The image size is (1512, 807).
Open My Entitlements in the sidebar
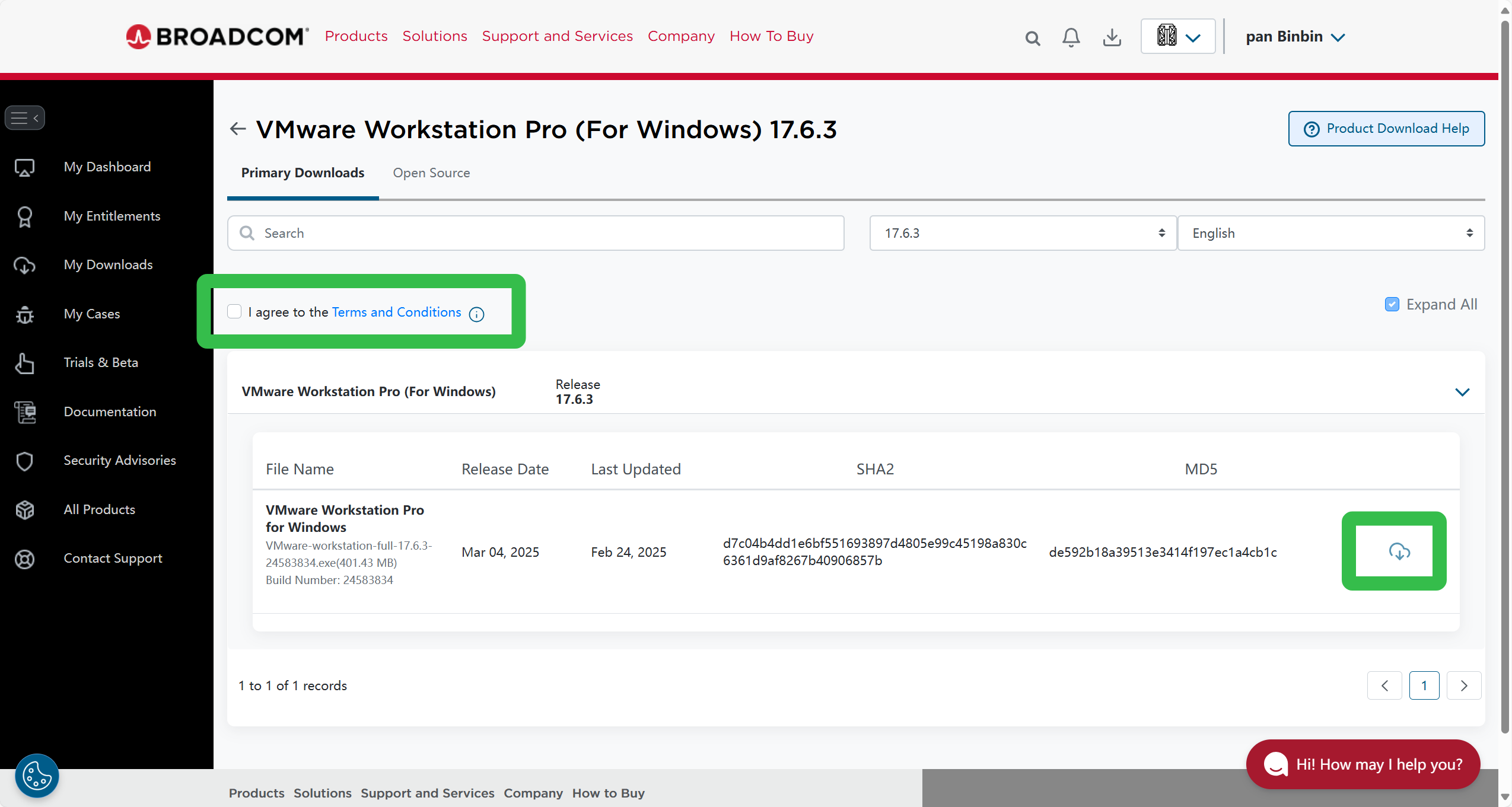pyautogui.click(x=112, y=216)
